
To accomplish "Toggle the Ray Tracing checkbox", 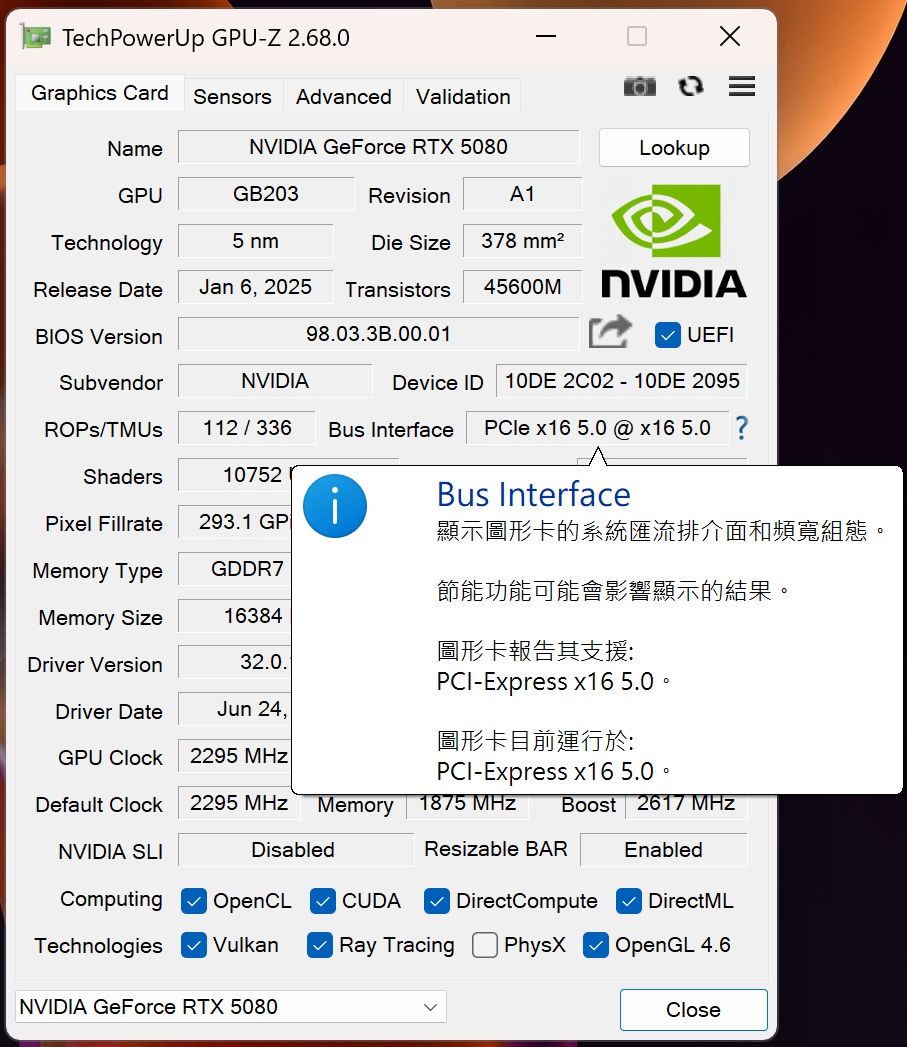I will 320,946.
